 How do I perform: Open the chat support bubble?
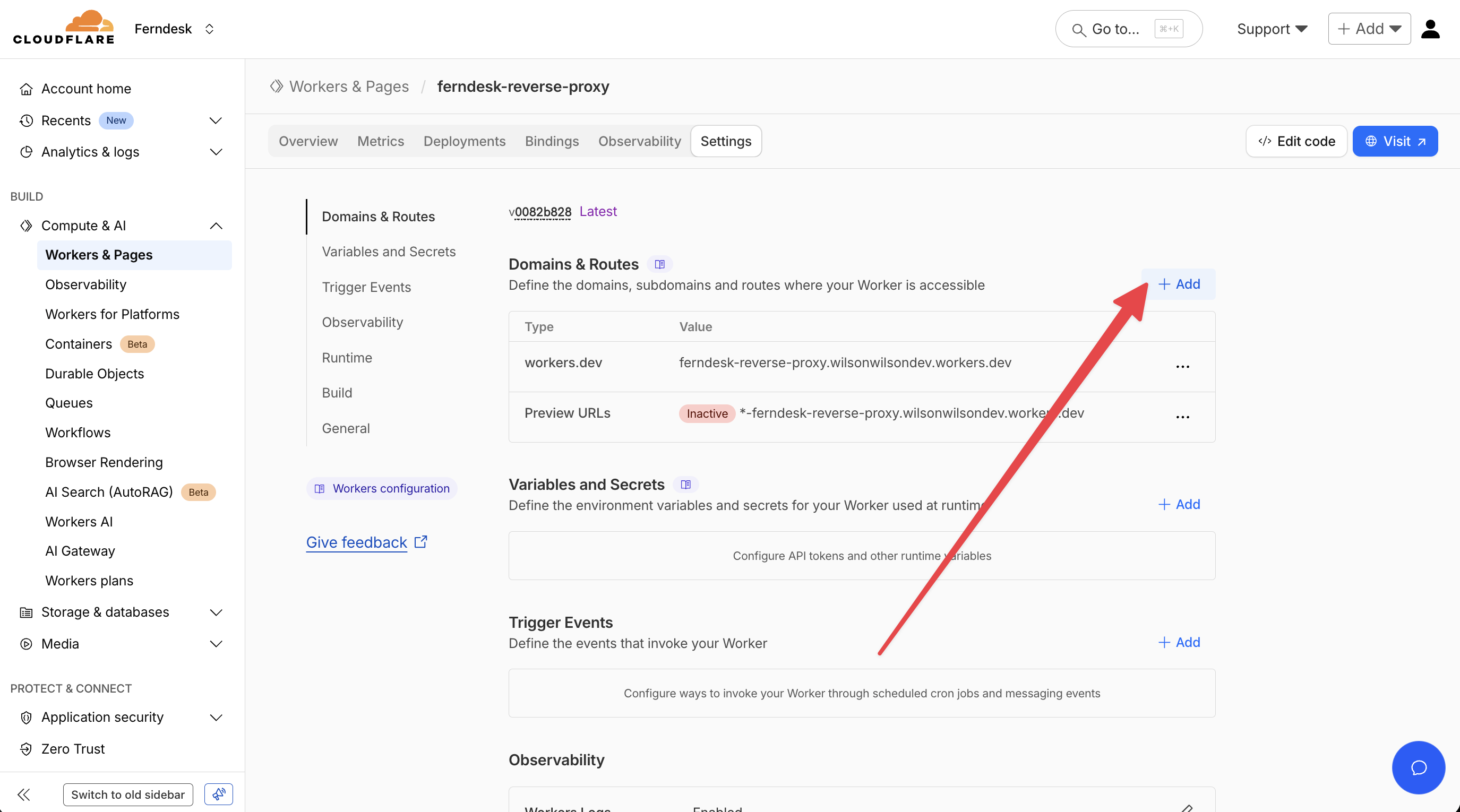point(1418,767)
